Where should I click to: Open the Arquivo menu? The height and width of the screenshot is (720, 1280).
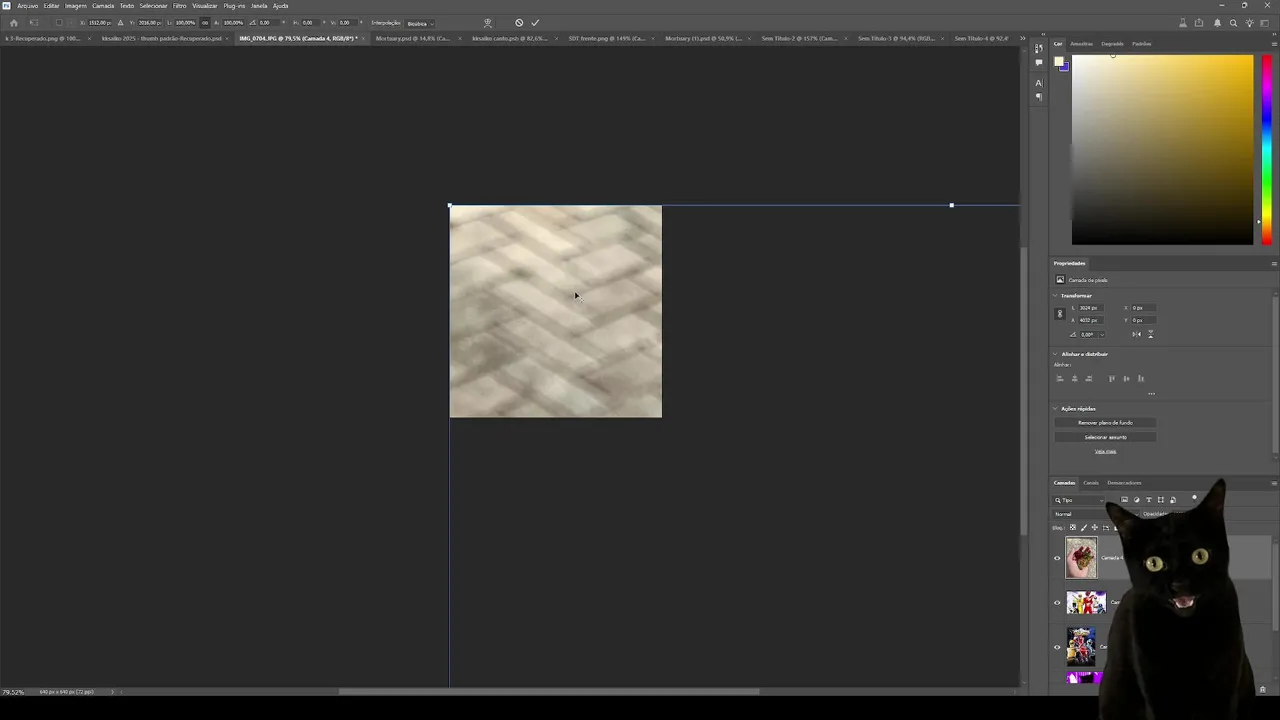click(27, 6)
